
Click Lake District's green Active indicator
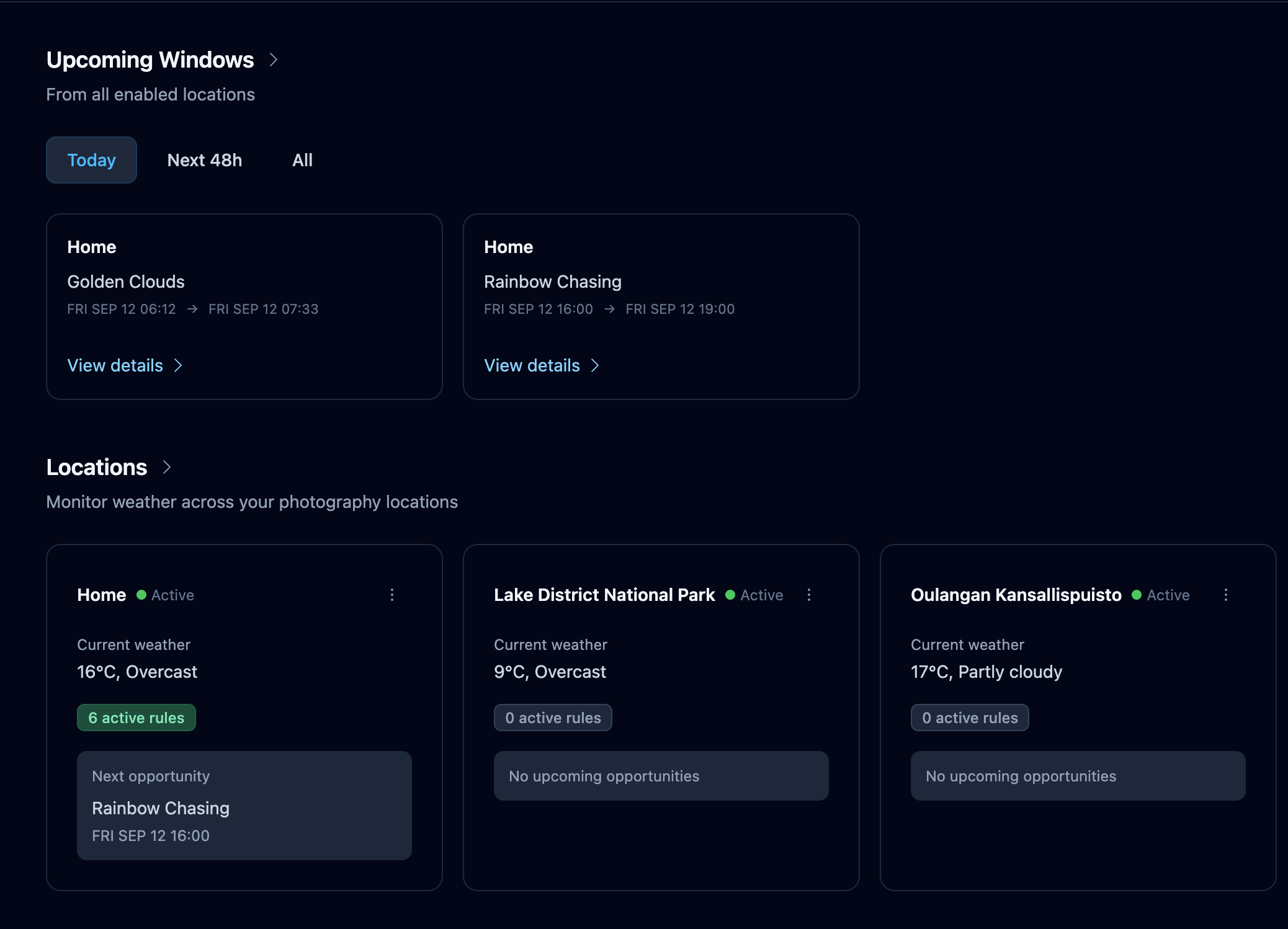coord(730,595)
